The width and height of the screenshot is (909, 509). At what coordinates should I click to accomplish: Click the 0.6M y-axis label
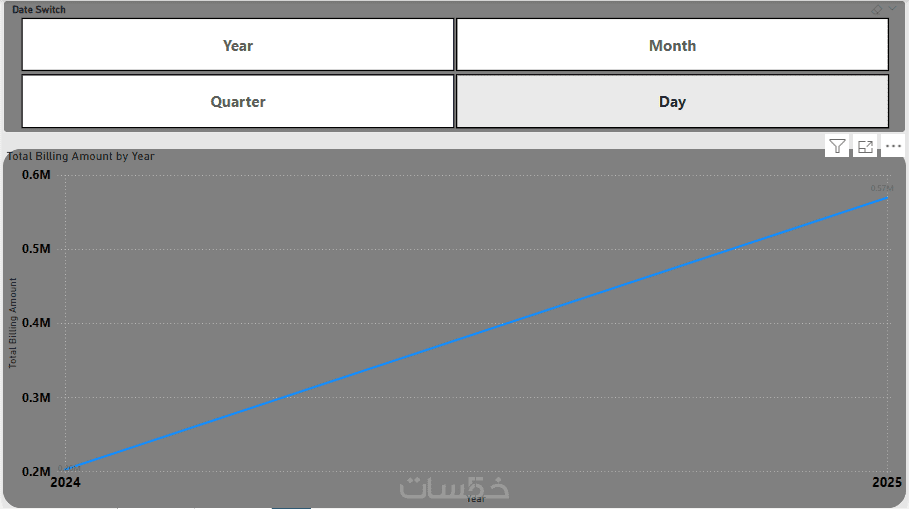(36, 175)
